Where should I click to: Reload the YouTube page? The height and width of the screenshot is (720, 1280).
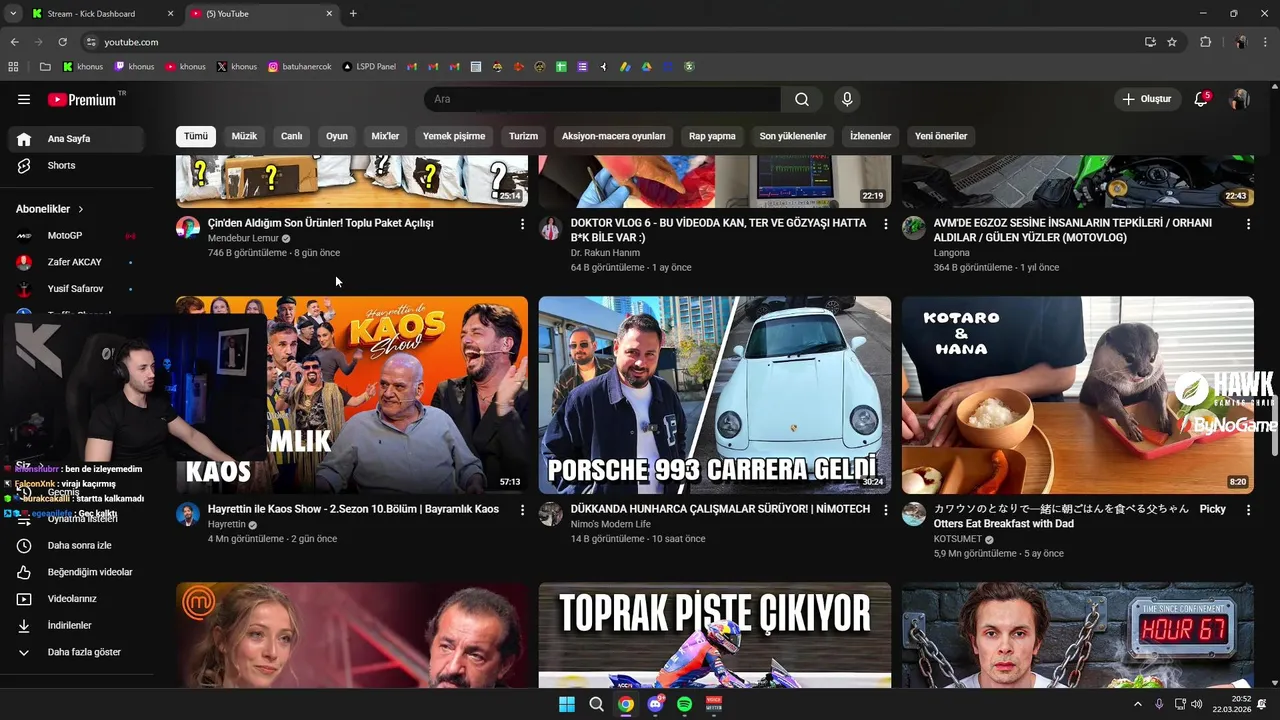pos(62,42)
